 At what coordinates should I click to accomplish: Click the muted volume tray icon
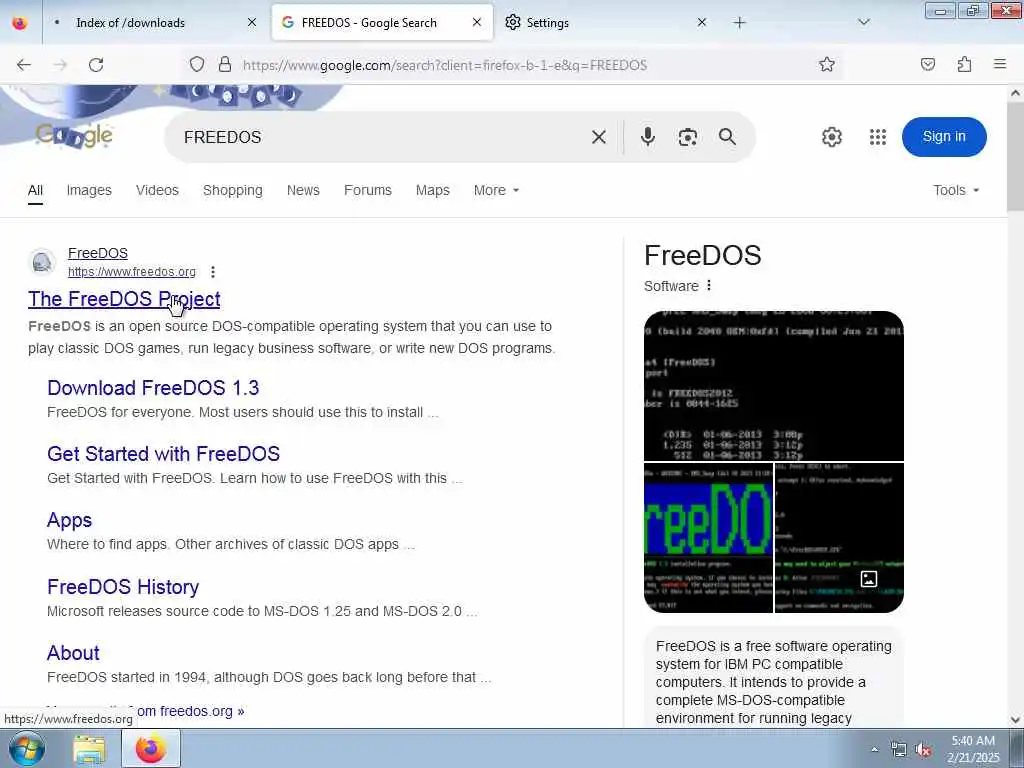(x=923, y=750)
